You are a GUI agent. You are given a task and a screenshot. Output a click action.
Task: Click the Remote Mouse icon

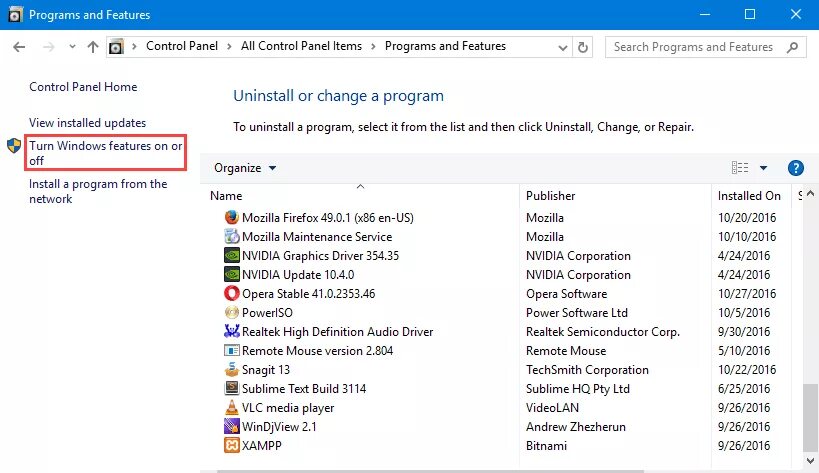click(231, 350)
